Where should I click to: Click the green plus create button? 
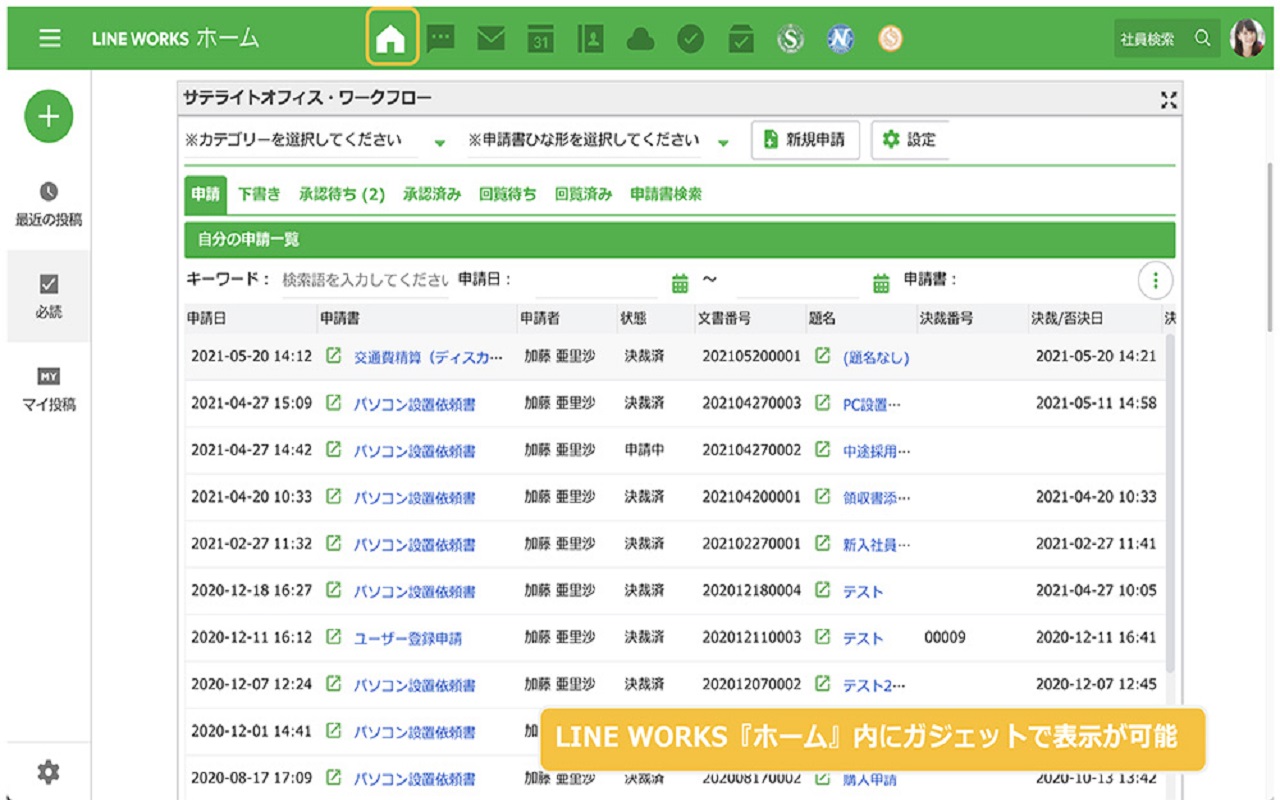(49, 116)
